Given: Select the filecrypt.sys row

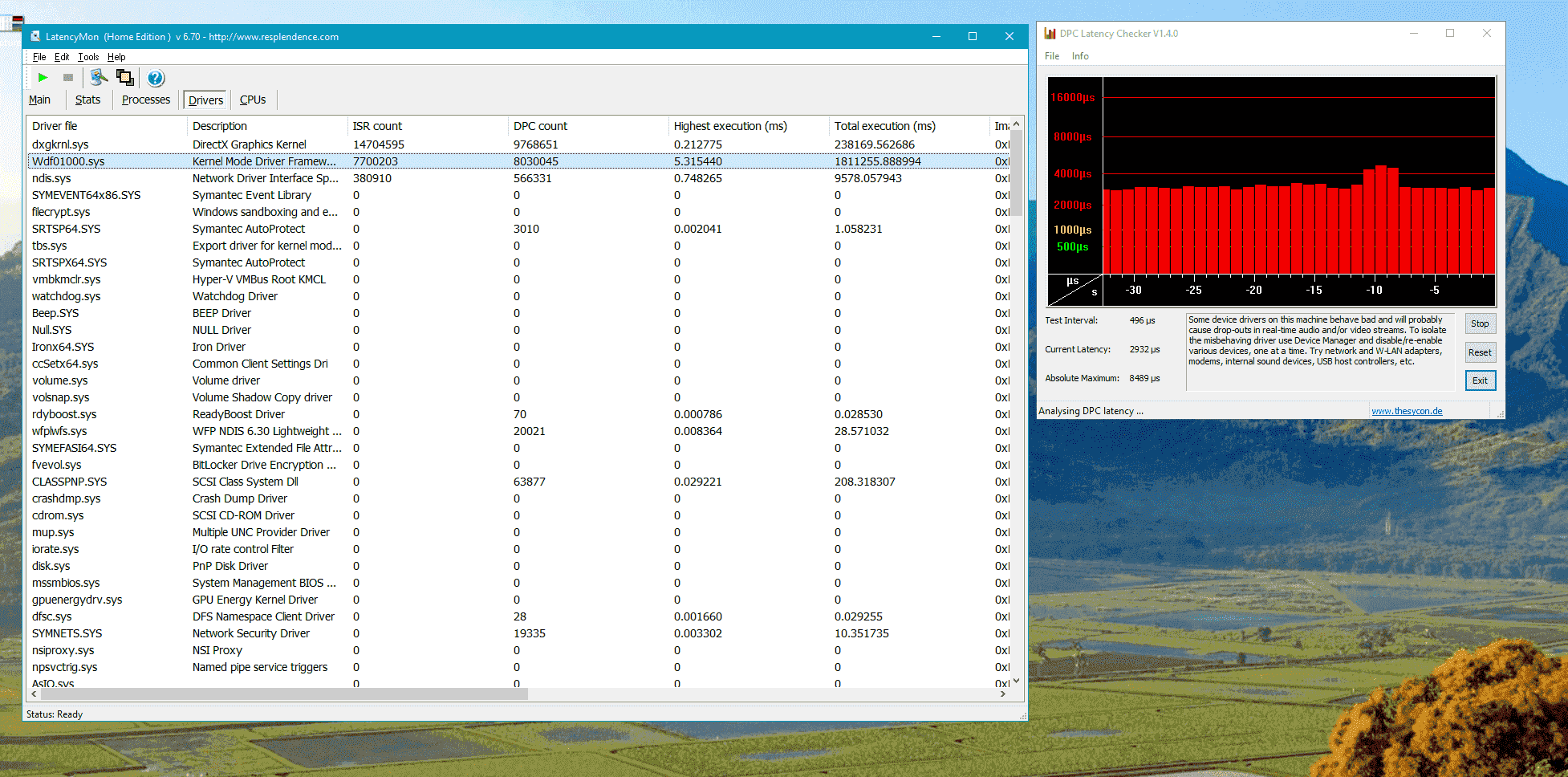Looking at the screenshot, I should [518, 212].
